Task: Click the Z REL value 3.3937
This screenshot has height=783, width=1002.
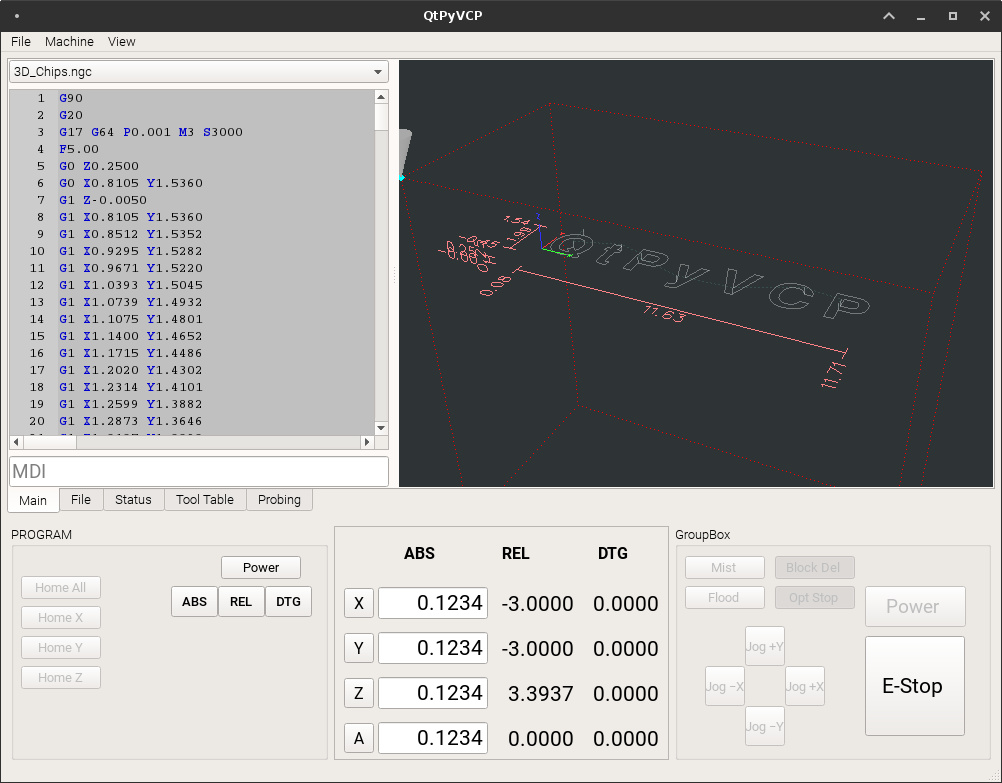Action: pyautogui.click(x=541, y=694)
